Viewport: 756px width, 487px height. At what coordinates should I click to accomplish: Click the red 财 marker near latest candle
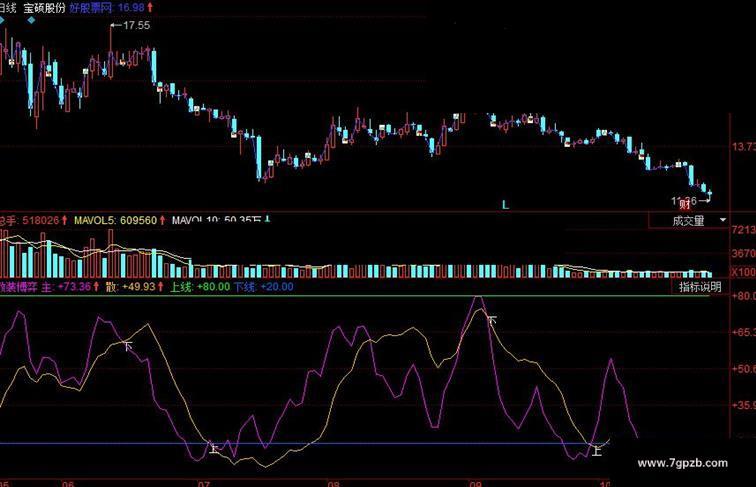click(x=685, y=204)
